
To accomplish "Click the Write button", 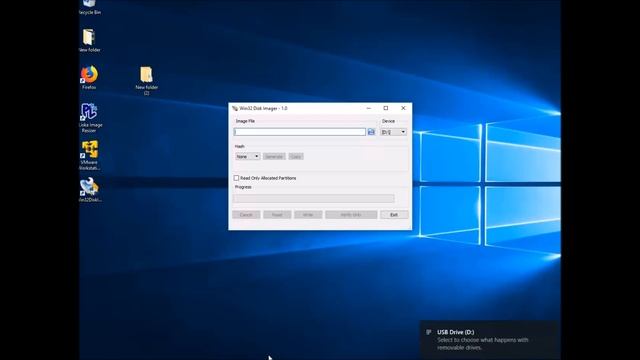I will [308, 215].
